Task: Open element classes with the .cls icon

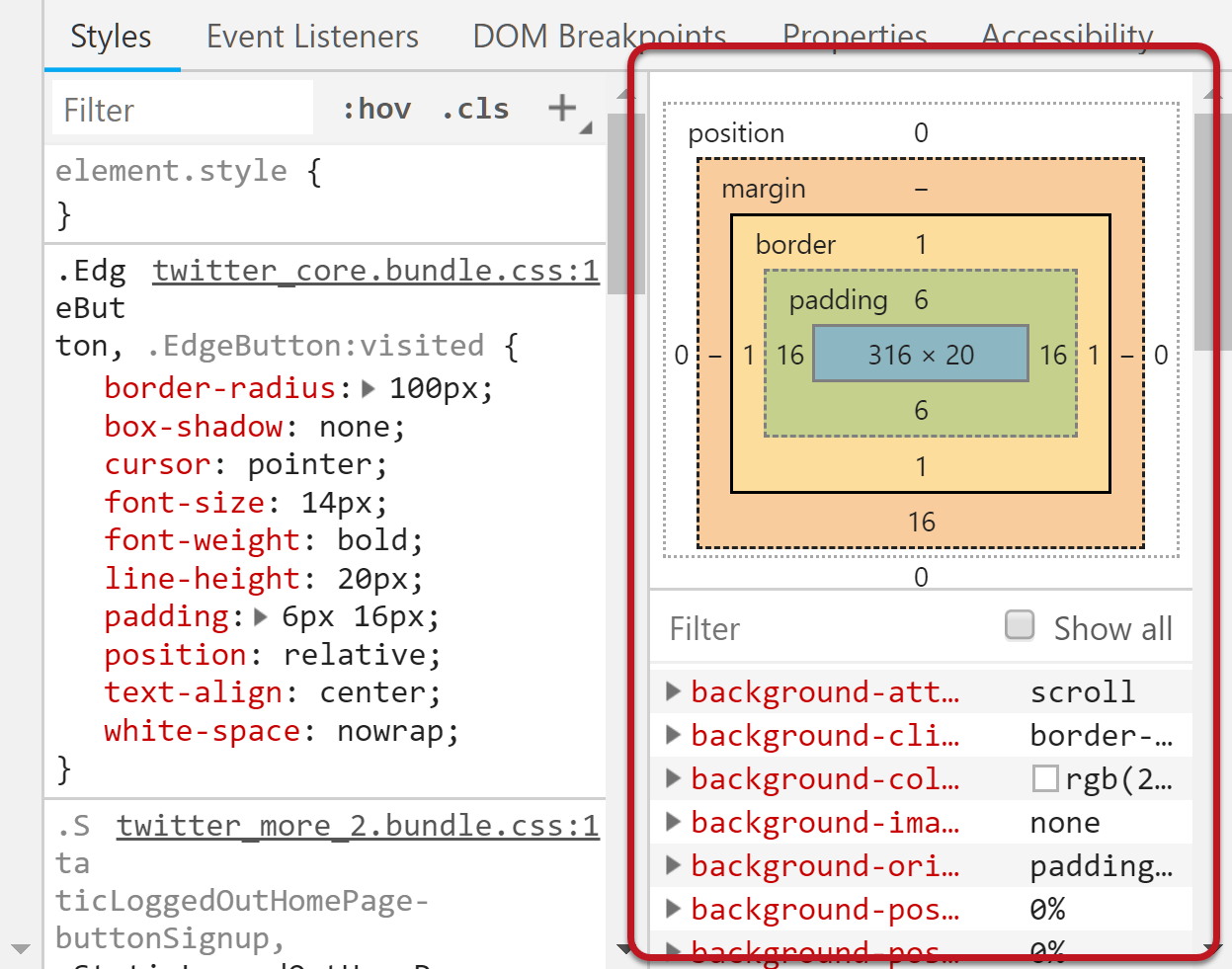Action: pos(475,108)
